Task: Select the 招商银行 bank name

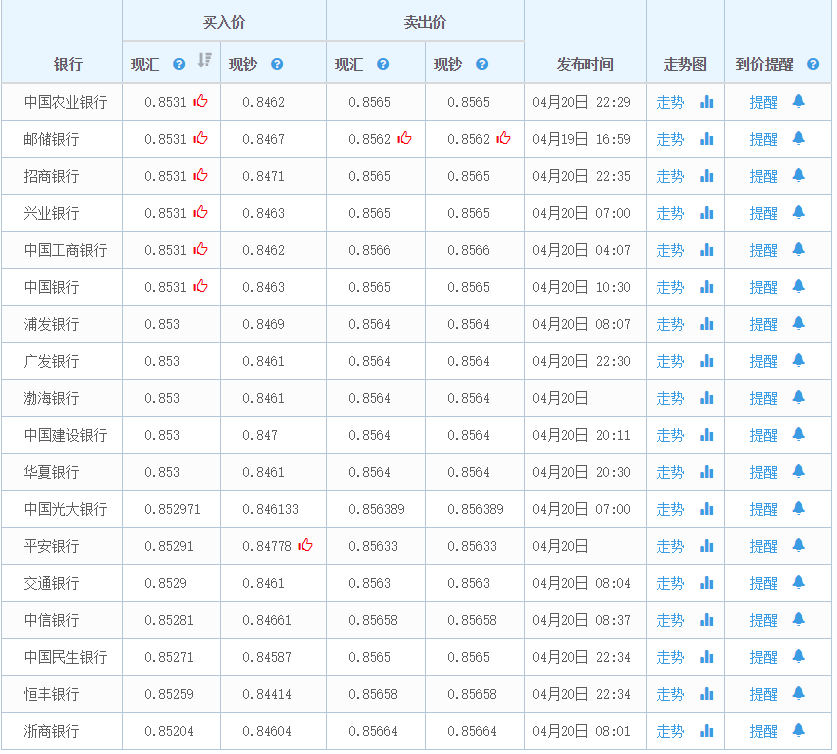Action: pos(51,176)
